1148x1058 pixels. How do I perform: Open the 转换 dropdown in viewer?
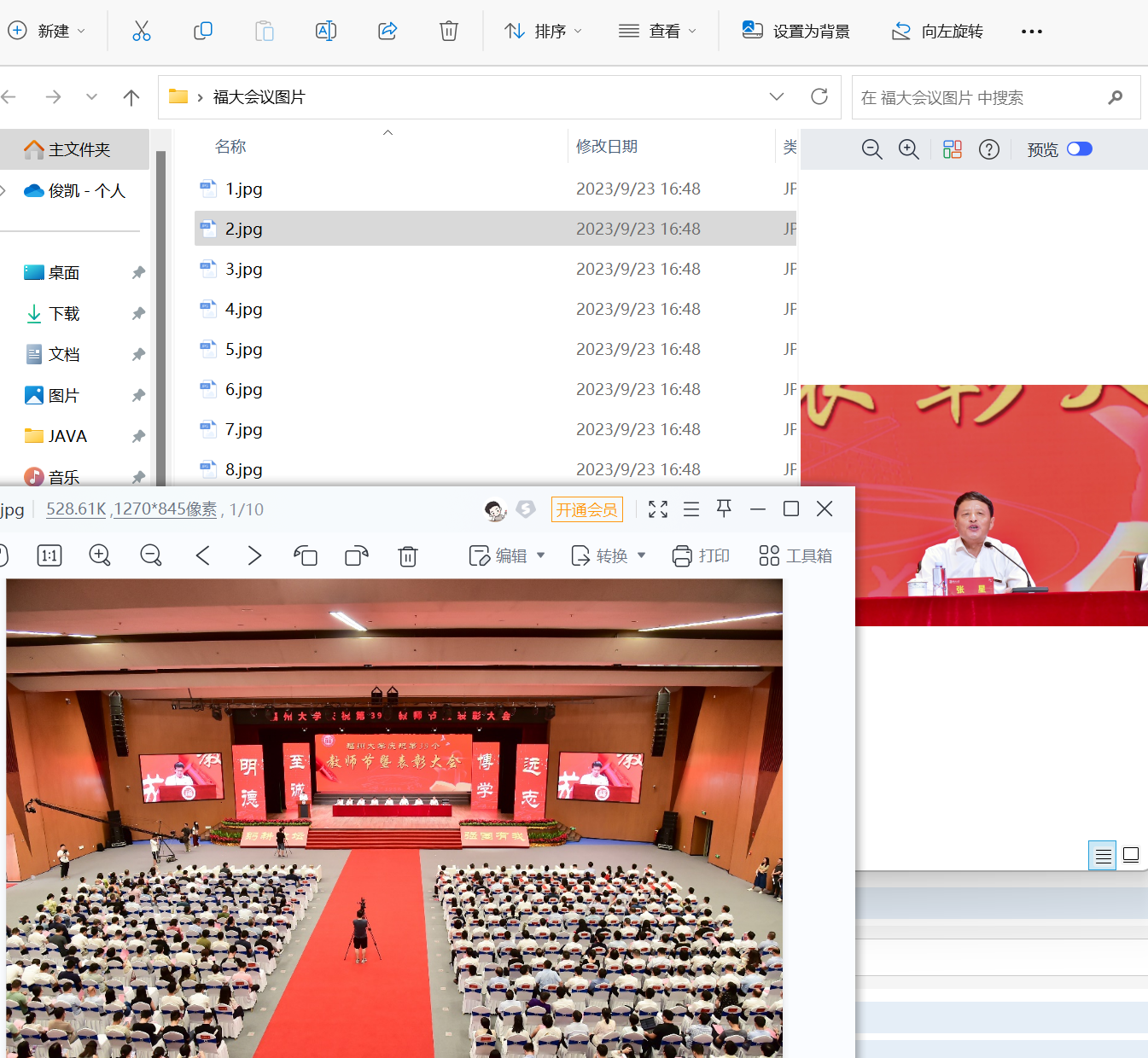click(x=608, y=556)
